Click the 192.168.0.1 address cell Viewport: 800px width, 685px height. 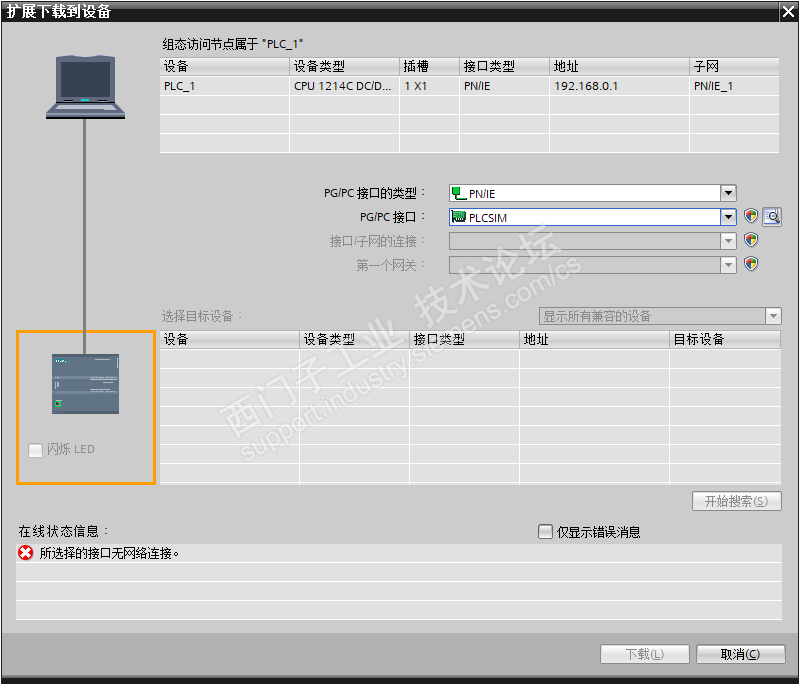tap(619, 86)
